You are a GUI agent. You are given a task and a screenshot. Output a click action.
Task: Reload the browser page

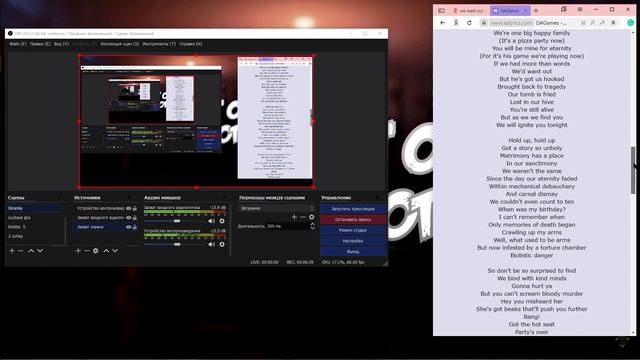pos(469,23)
